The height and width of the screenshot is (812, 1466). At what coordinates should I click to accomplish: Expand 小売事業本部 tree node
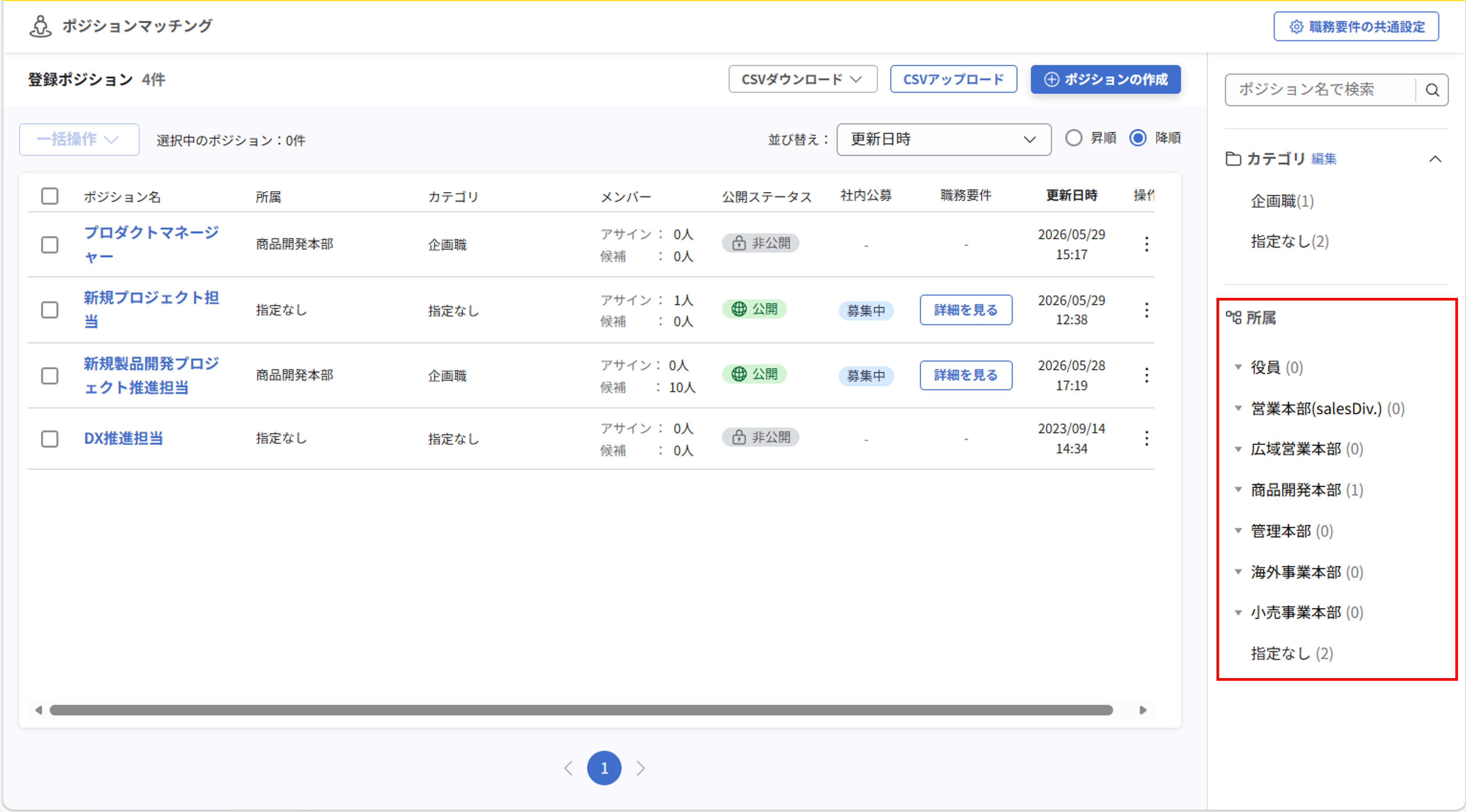click(x=1238, y=612)
